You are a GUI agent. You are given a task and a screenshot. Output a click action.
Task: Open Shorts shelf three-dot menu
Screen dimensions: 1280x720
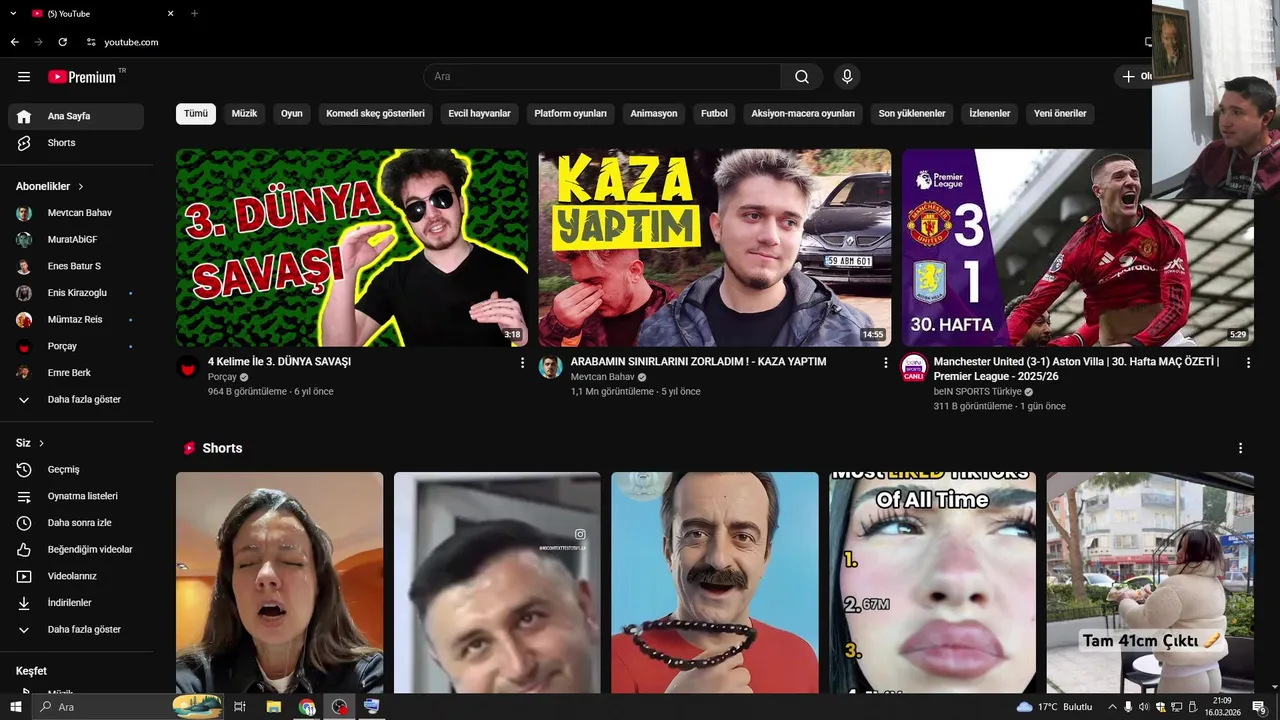[1240, 448]
